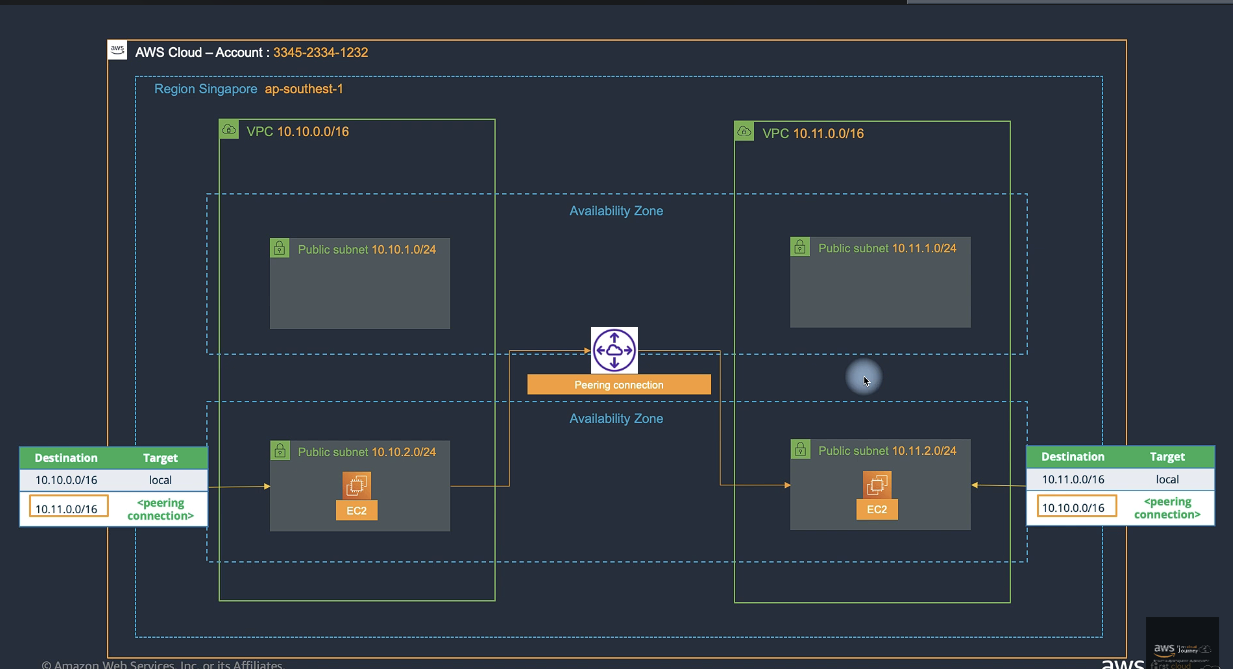Click the ap-southest-1 region label
Image resolution: width=1233 pixels, height=669 pixels.
(304, 89)
